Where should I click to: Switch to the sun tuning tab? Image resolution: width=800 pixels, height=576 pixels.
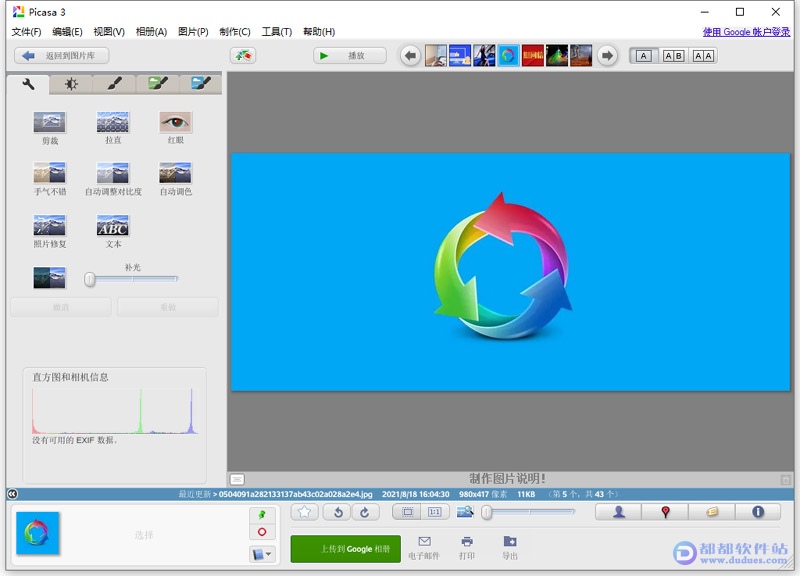(x=71, y=84)
